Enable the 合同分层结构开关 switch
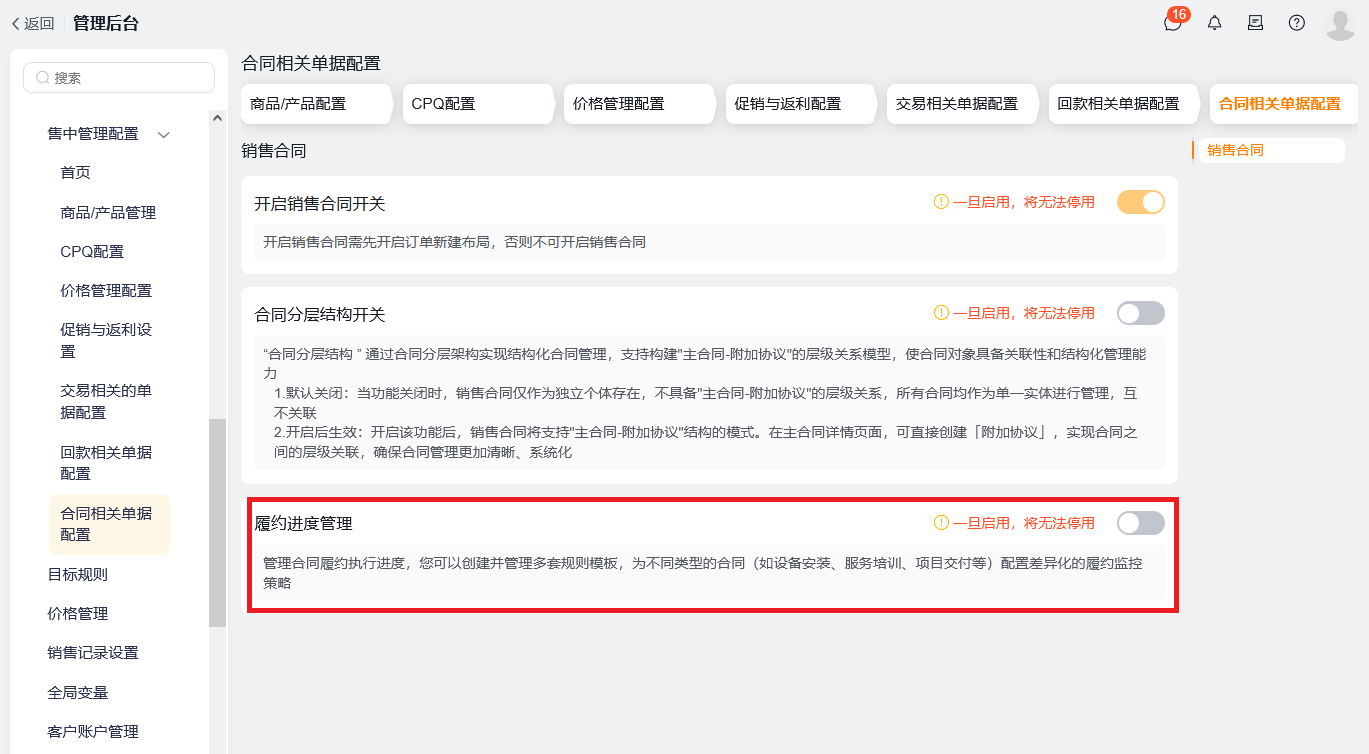 (x=1140, y=313)
